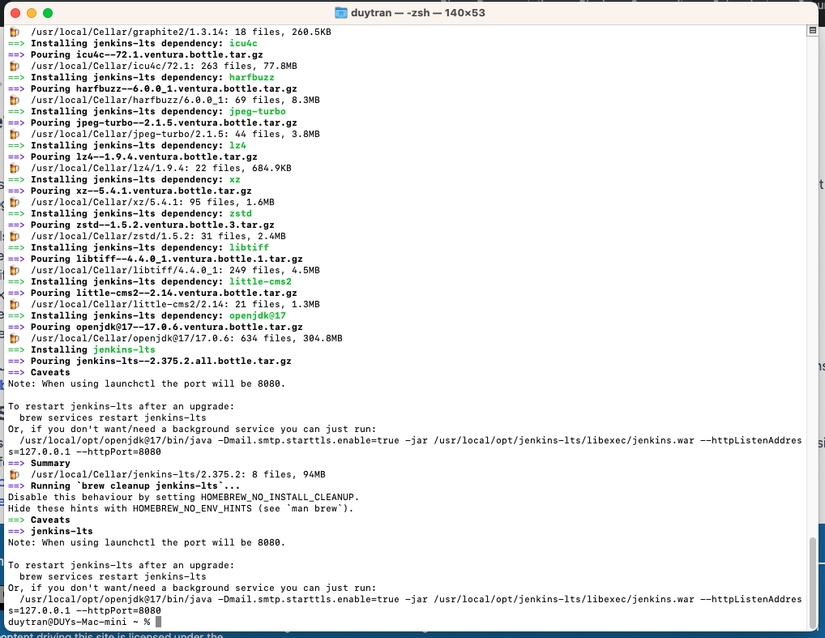Click the beer mug icon beside the lz4 path
825x638 pixels.
tap(14, 168)
